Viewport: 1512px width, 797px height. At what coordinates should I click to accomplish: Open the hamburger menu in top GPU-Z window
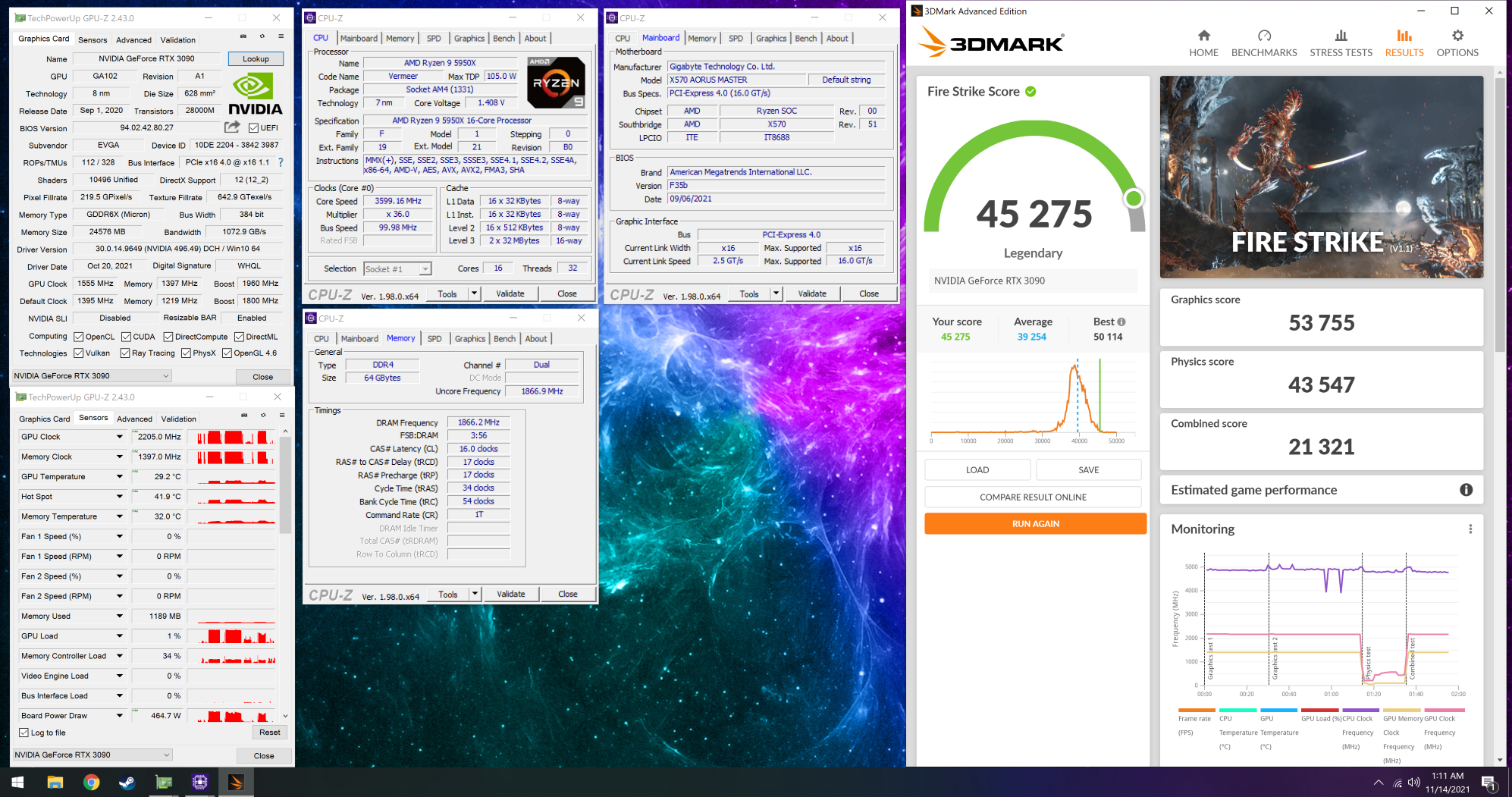(281, 36)
